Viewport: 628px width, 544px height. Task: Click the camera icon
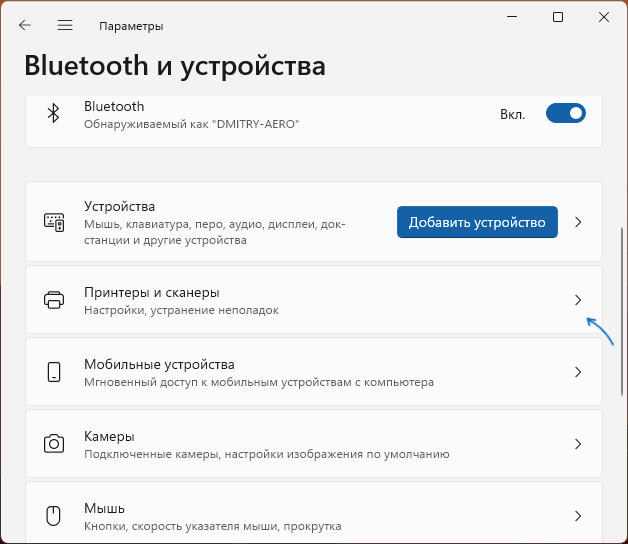(x=54, y=443)
